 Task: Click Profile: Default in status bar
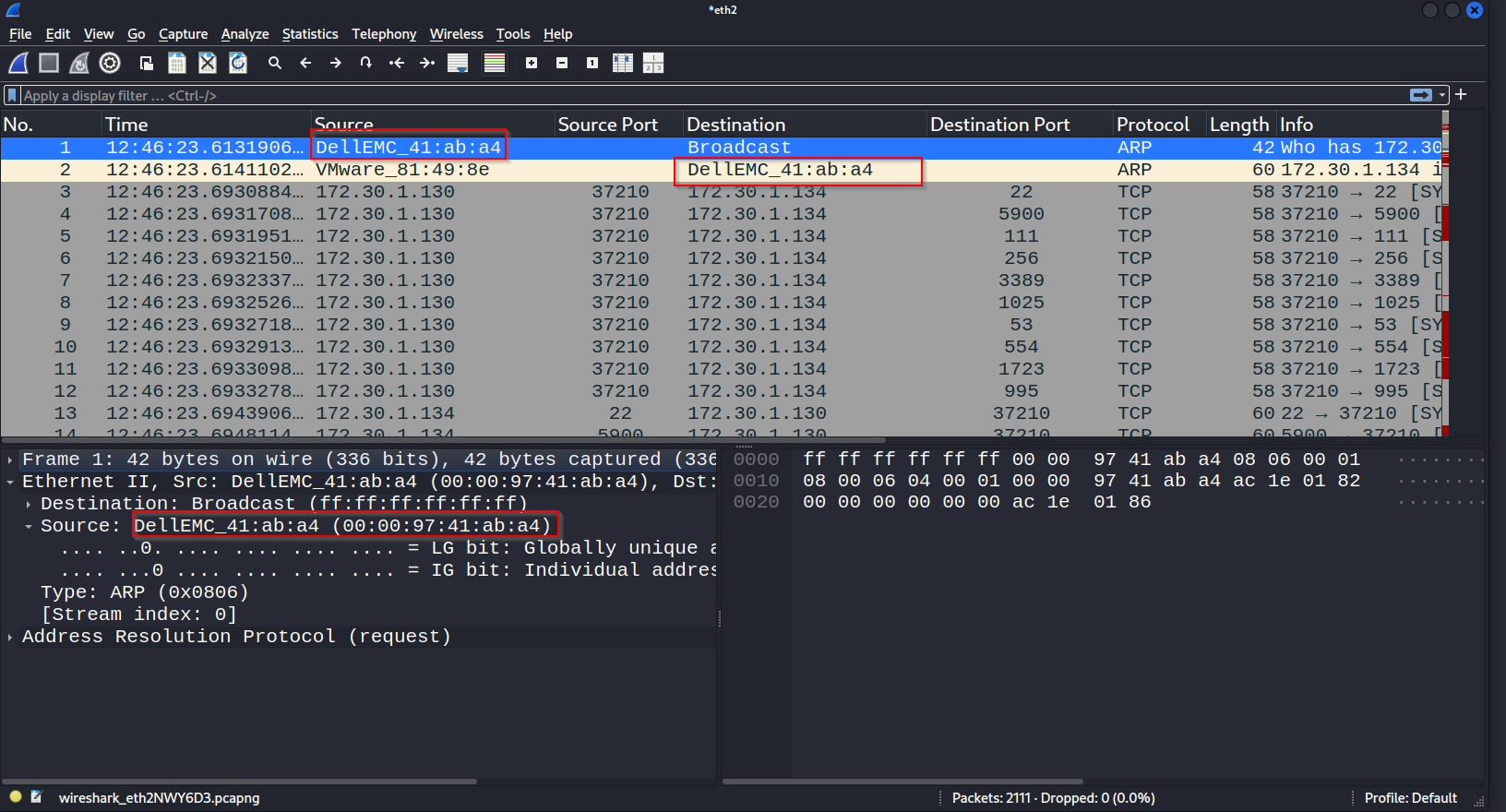coord(1410,798)
